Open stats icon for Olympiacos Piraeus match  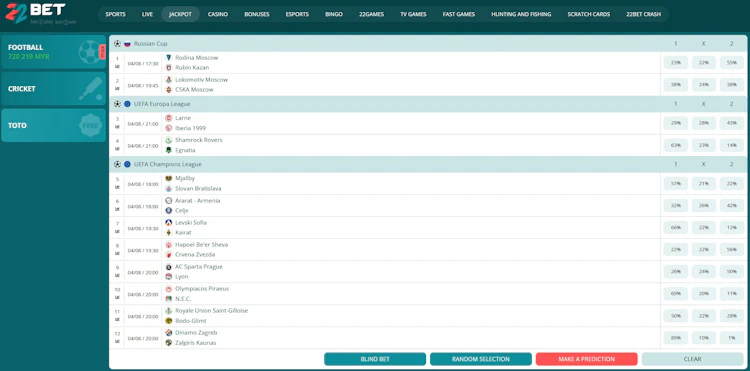click(x=117, y=297)
